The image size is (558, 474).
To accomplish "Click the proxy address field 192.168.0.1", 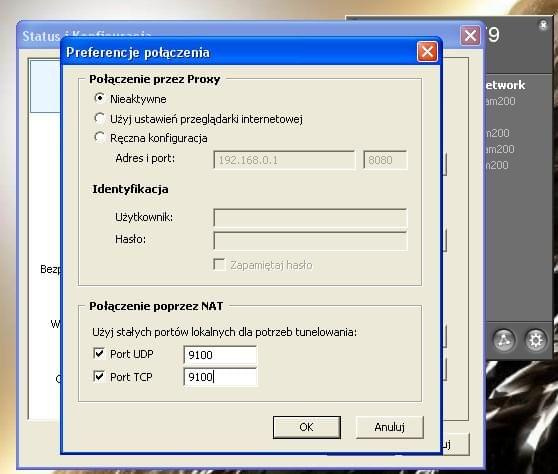I will (x=284, y=160).
